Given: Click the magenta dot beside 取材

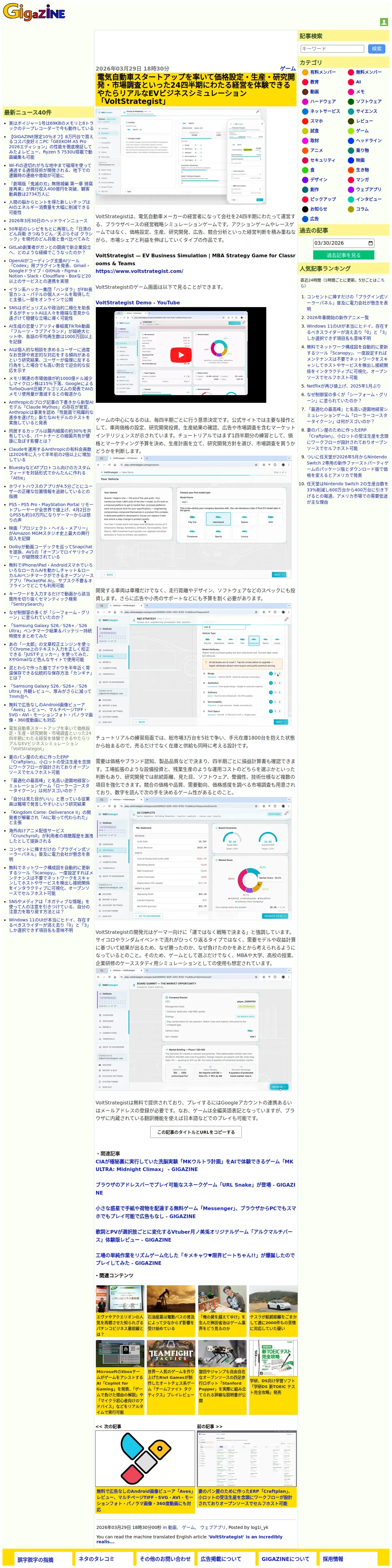Looking at the screenshot, I should coord(305,141).
